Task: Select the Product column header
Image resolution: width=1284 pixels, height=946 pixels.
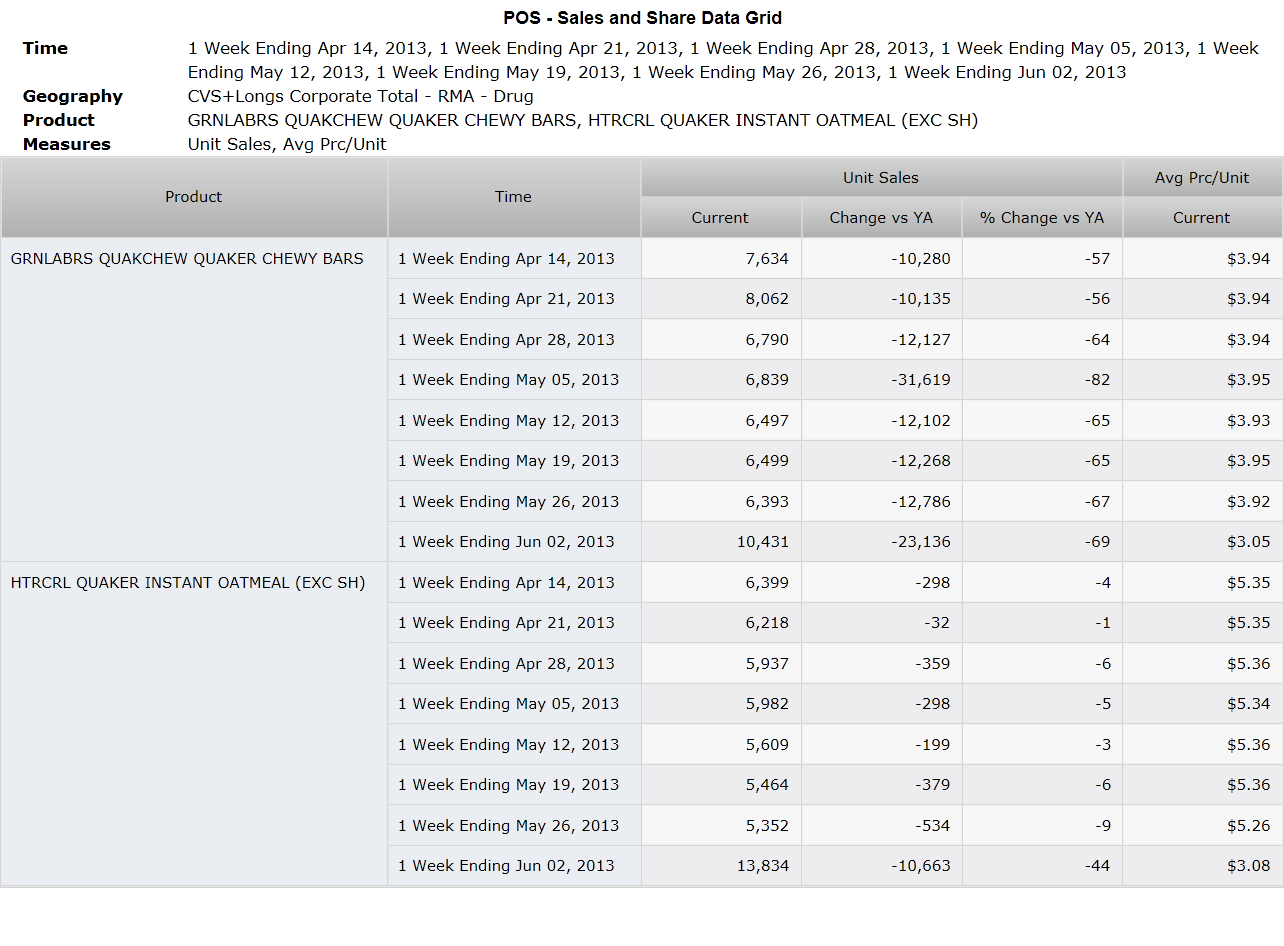Action: 194,197
